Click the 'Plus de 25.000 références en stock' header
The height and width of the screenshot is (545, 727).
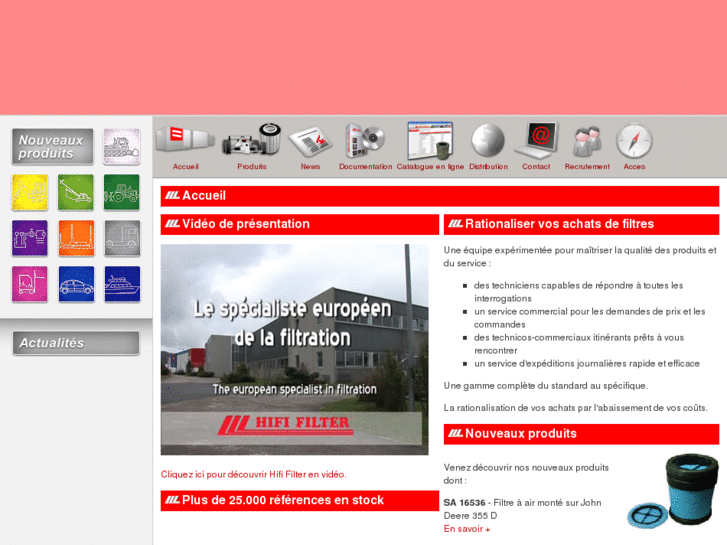point(300,500)
